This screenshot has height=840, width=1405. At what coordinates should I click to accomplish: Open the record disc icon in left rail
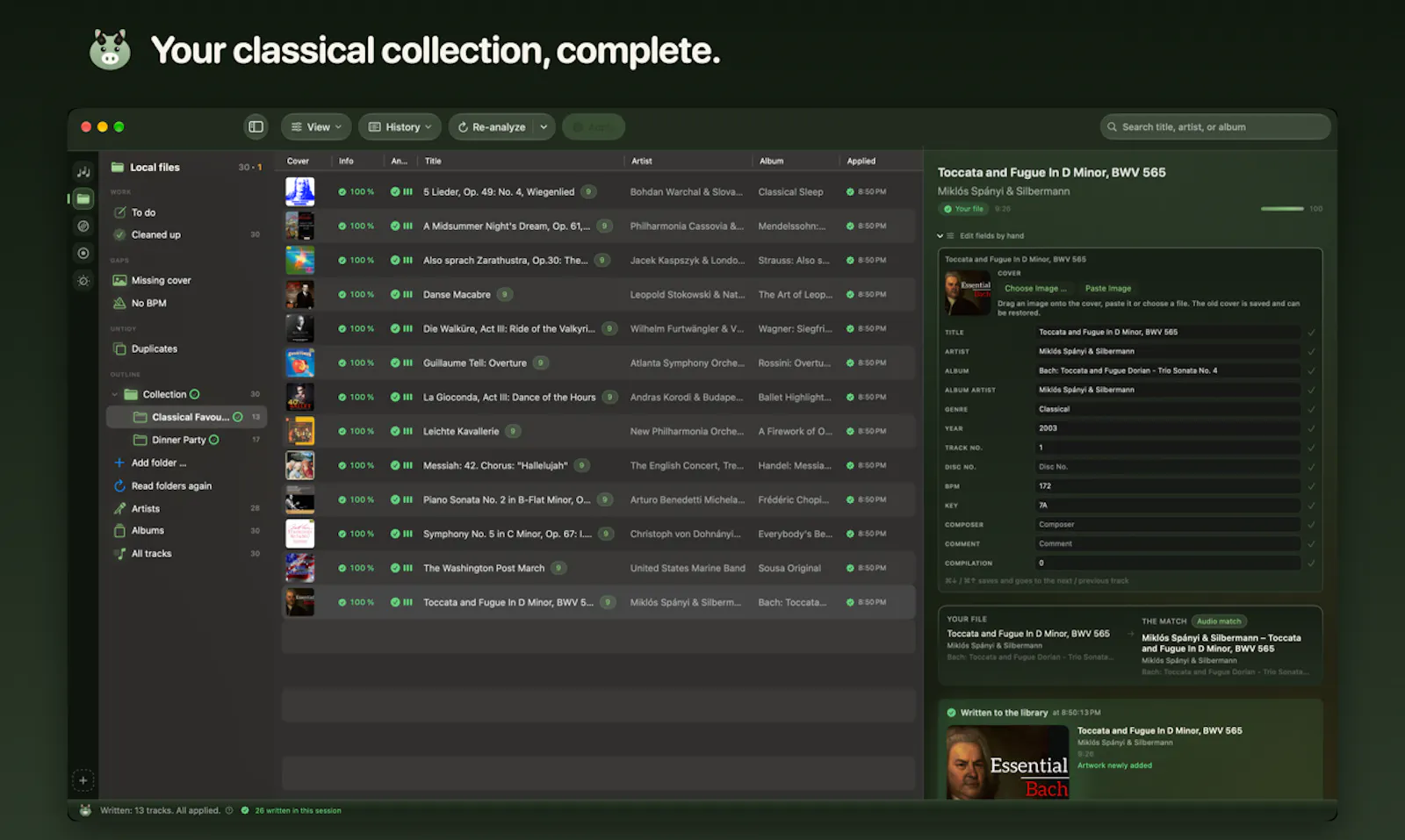click(83, 254)
